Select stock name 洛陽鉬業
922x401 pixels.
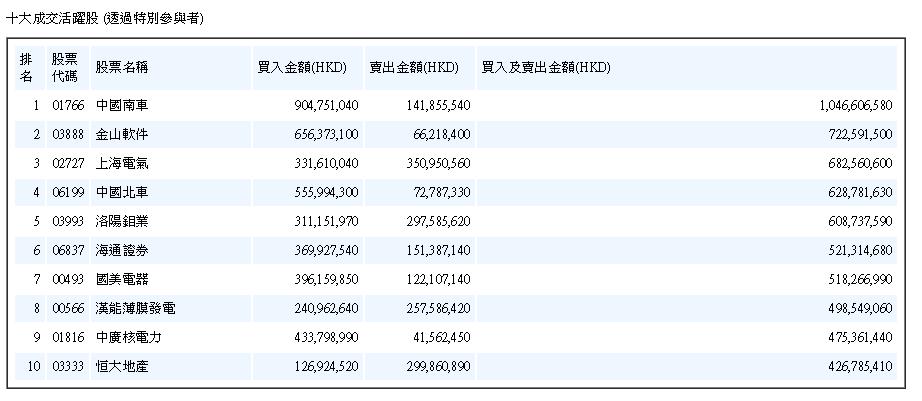[x=121, y=221]
